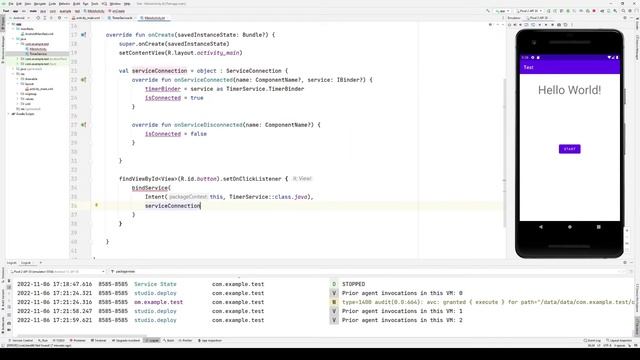
Task: Open IDE settings gear in top toolbar
Action: click(630, 11)
